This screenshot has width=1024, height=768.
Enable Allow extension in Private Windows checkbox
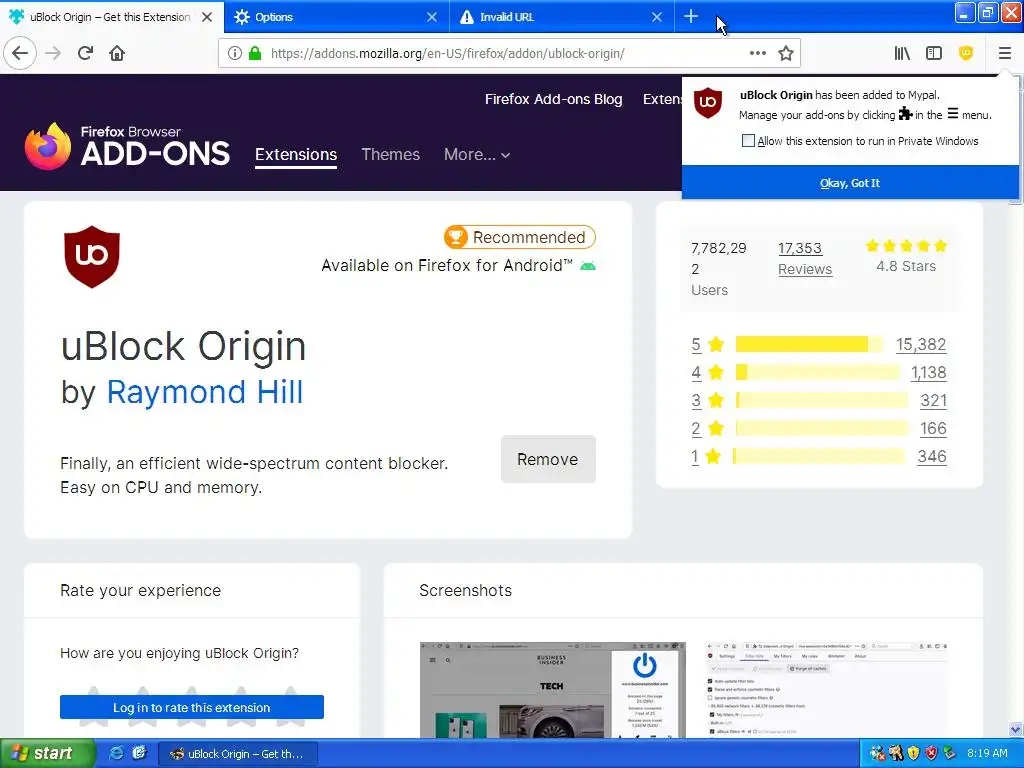point(748,141)
